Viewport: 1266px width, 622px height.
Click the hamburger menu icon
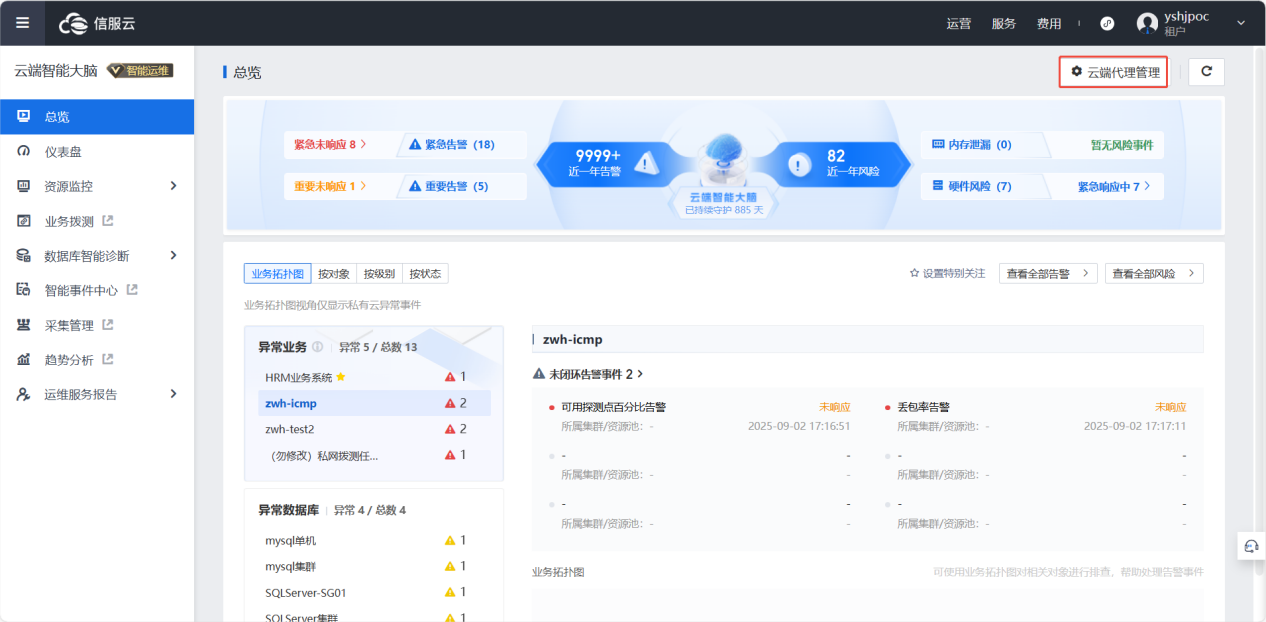coord(22,23)
